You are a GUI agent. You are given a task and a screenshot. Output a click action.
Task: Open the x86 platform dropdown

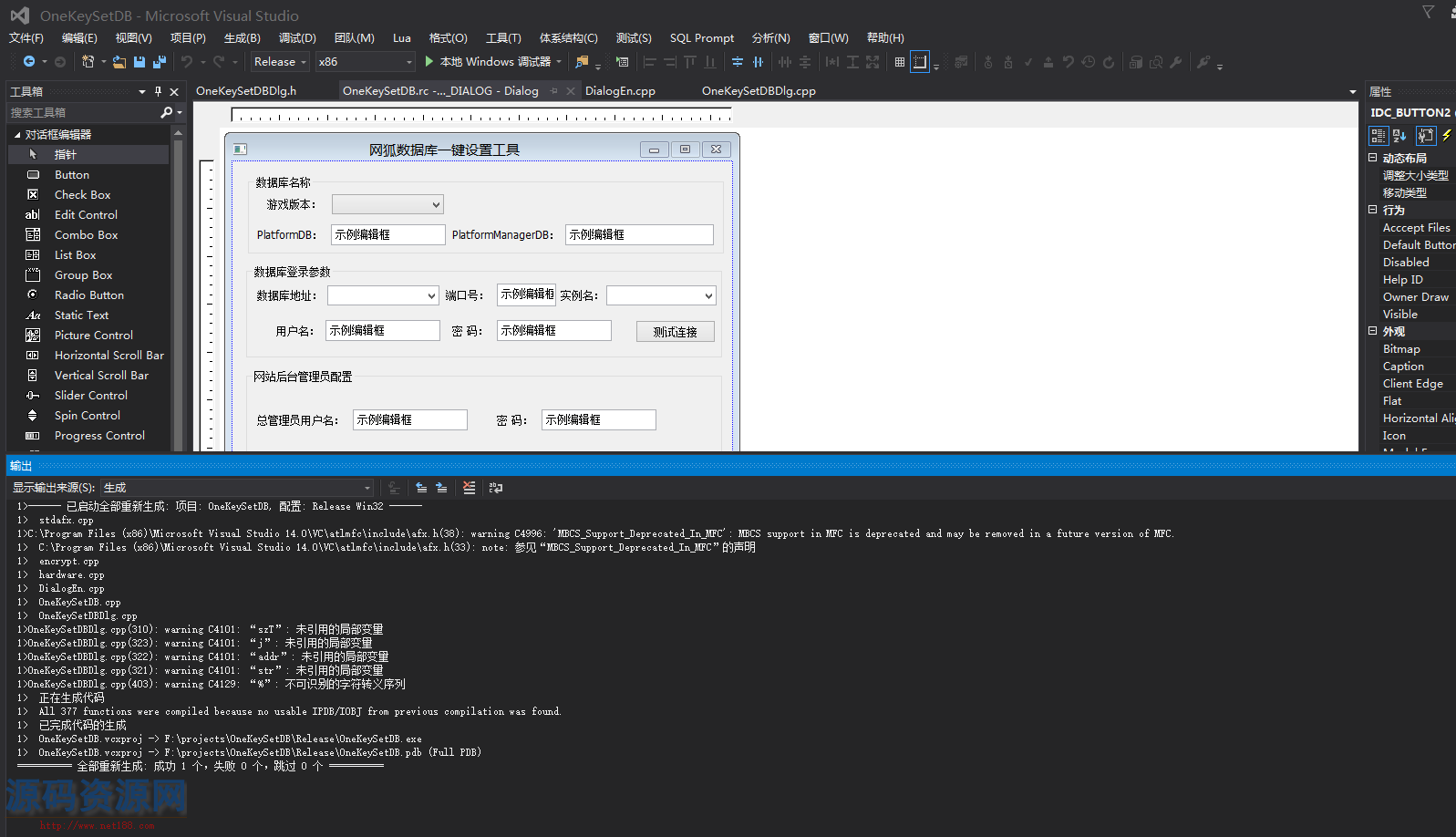coord(365,62)
